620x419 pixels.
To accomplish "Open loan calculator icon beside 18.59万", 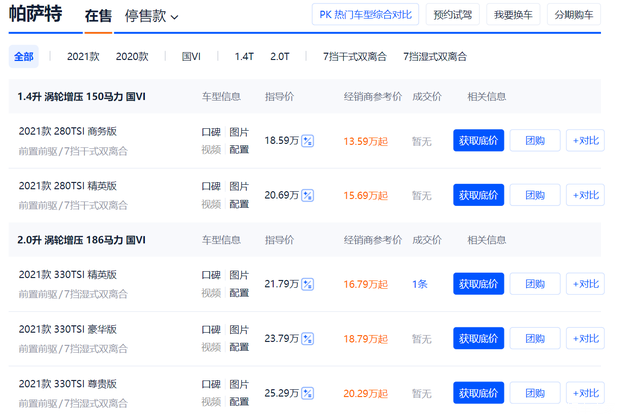I will [x=307, y=141].
